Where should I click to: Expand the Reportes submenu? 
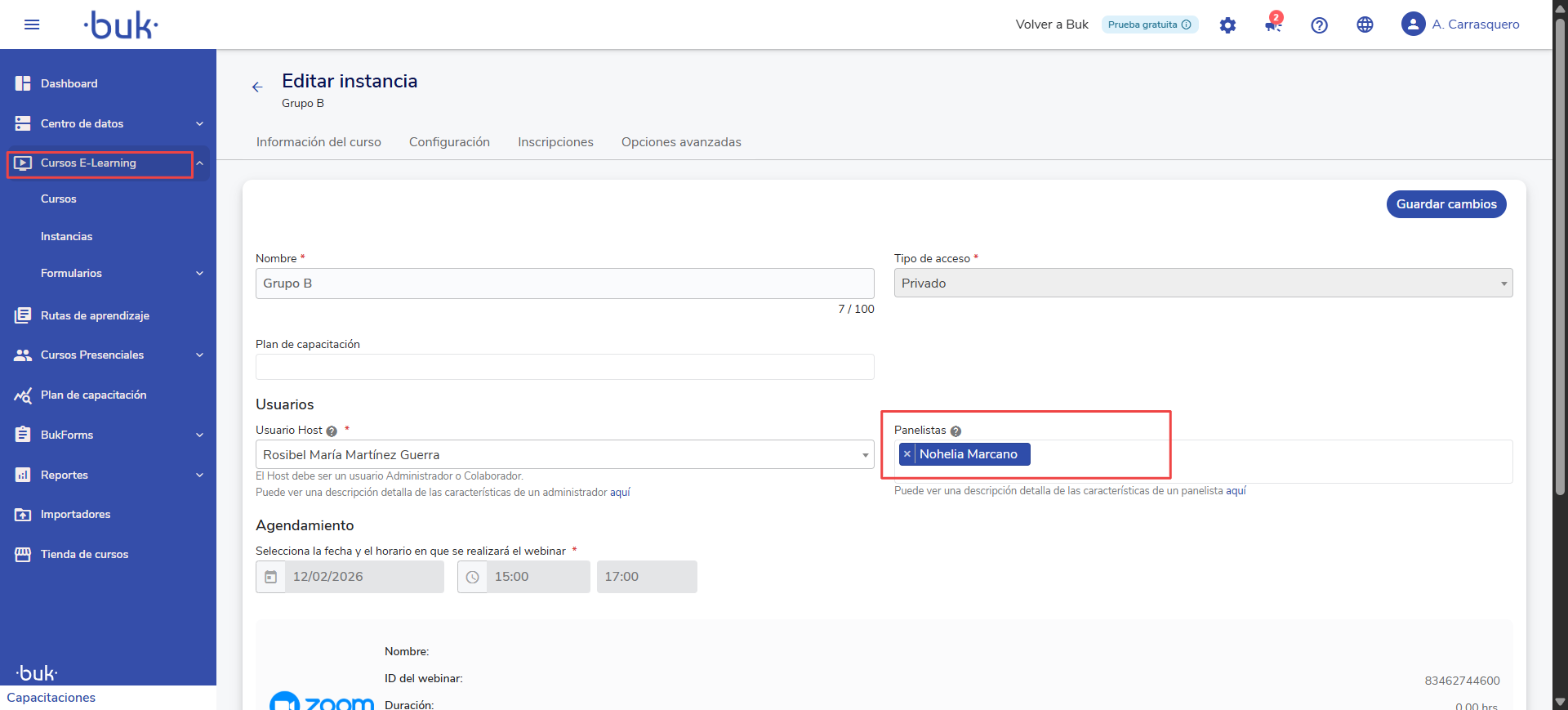200,476
